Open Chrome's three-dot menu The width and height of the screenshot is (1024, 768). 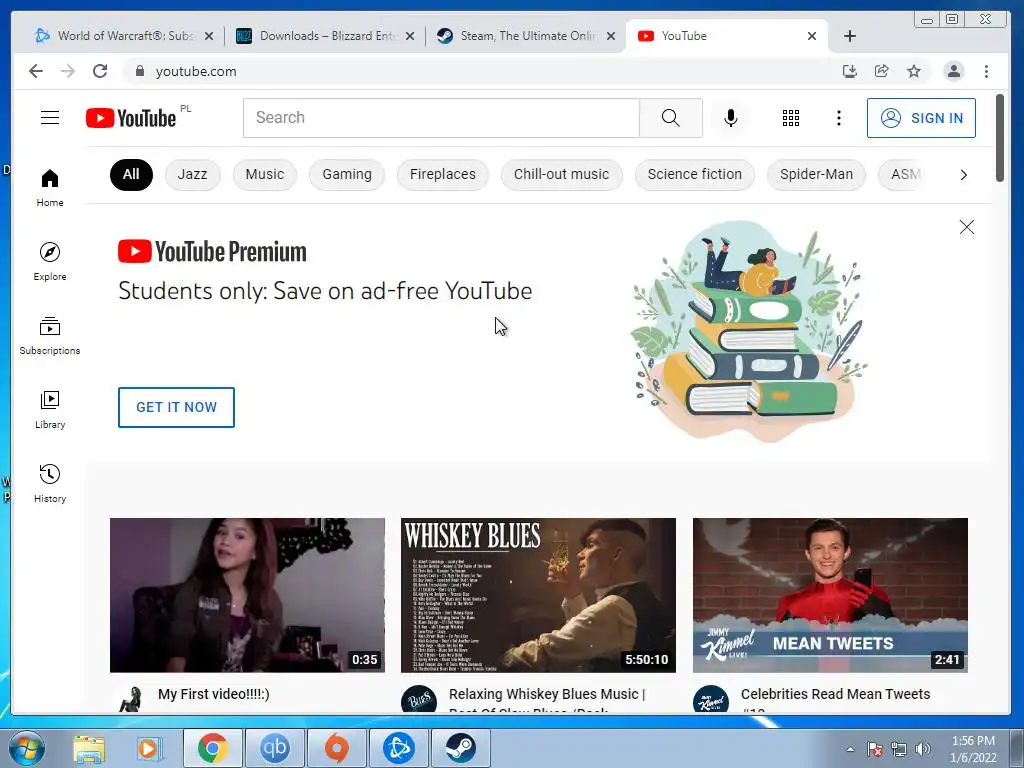[986, 71]
